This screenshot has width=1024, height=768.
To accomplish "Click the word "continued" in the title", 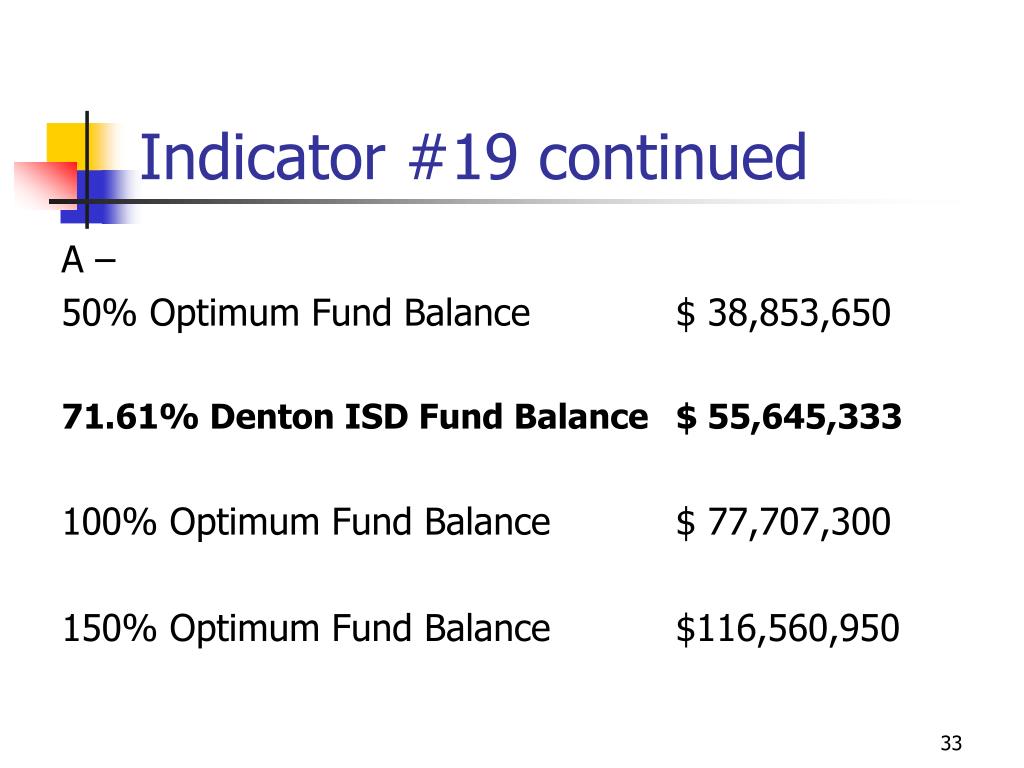I will coord(672,158).
